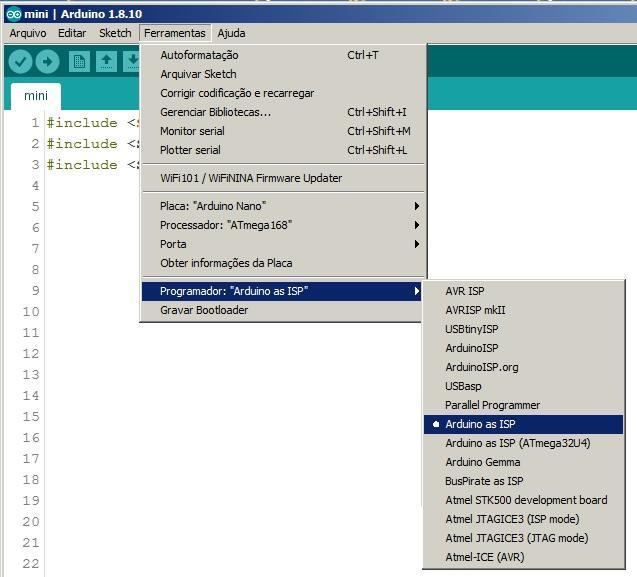Click the Save sketch down-arrow icon
Viewport: 637px width, 577px height.
click(x=133, y=62)
